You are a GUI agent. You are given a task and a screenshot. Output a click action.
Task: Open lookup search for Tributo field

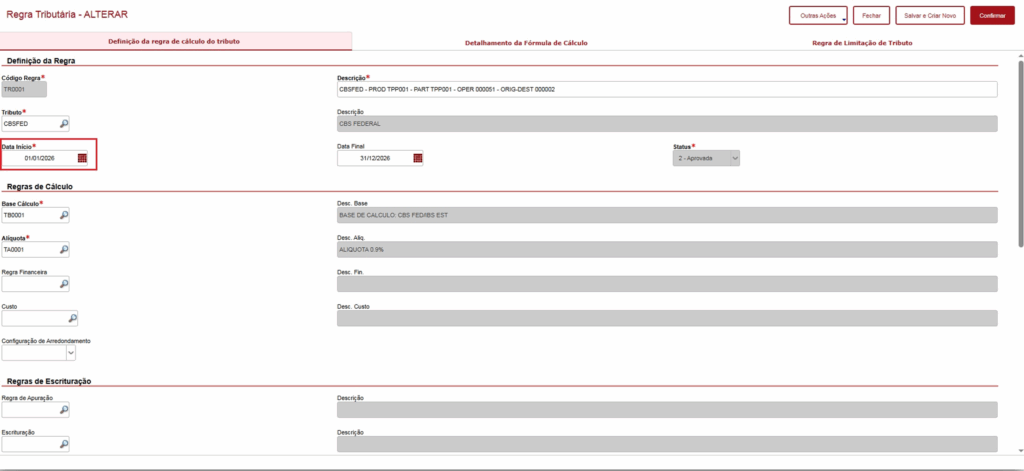(64, 123)
